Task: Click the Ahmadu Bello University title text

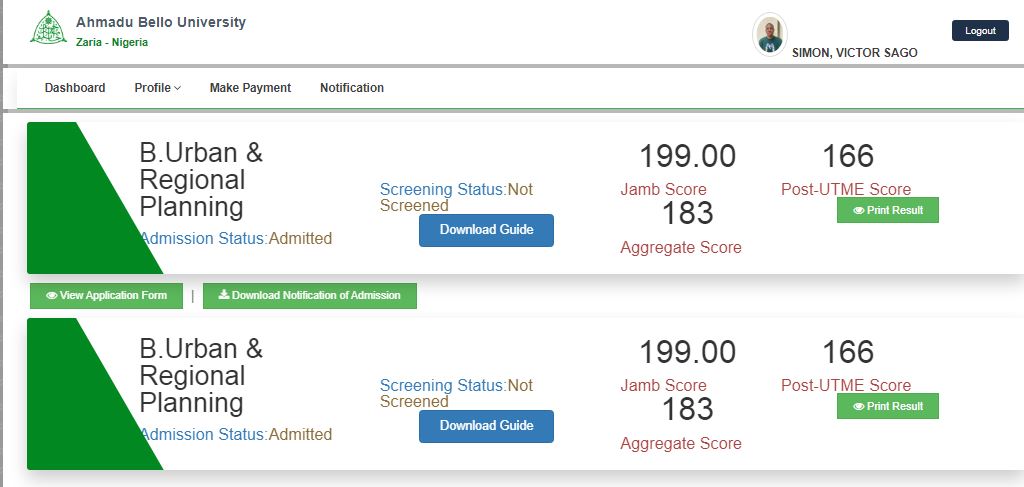Action: click(160, 23)
